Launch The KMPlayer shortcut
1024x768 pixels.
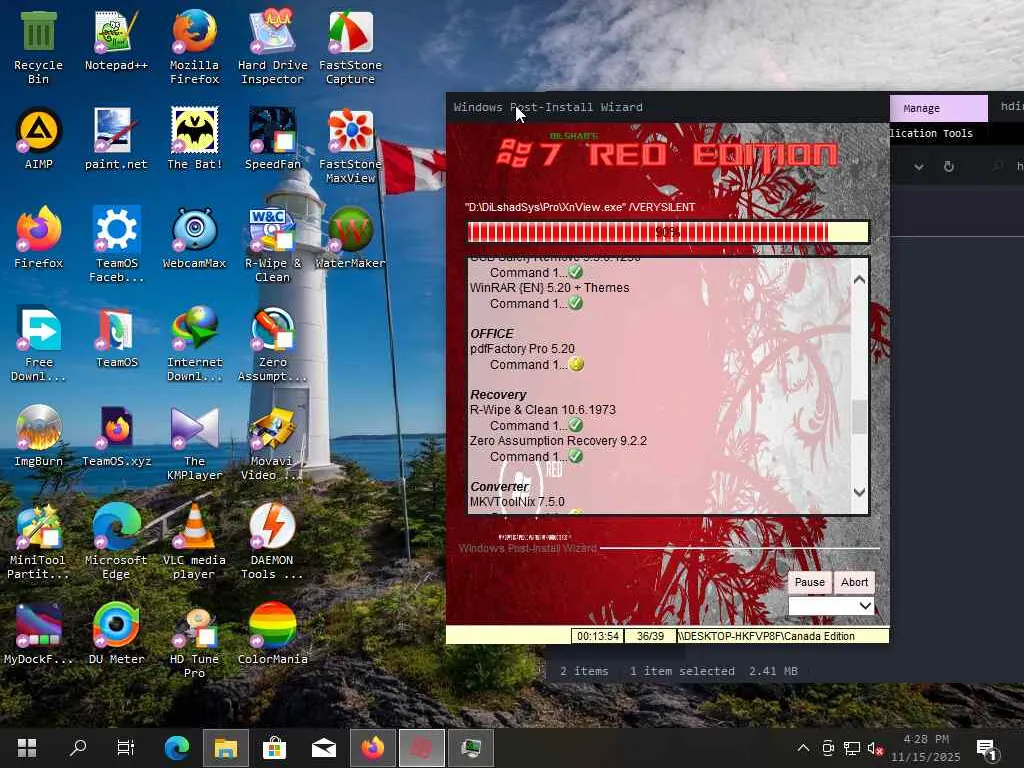click(x=195, y=443)
